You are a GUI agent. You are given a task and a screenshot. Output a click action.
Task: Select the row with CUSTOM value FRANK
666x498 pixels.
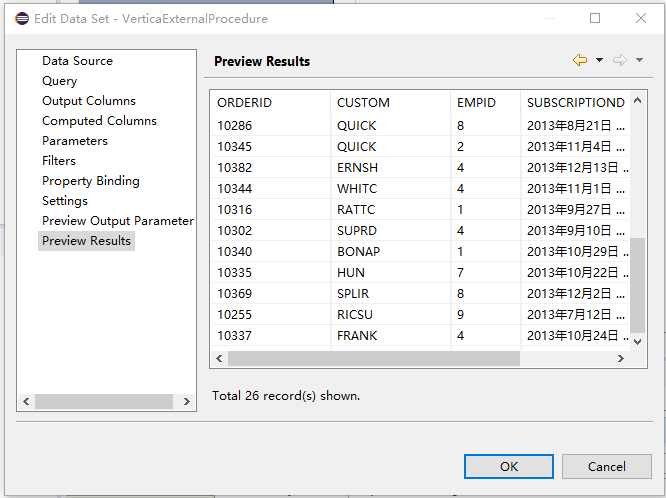point(357,336)
